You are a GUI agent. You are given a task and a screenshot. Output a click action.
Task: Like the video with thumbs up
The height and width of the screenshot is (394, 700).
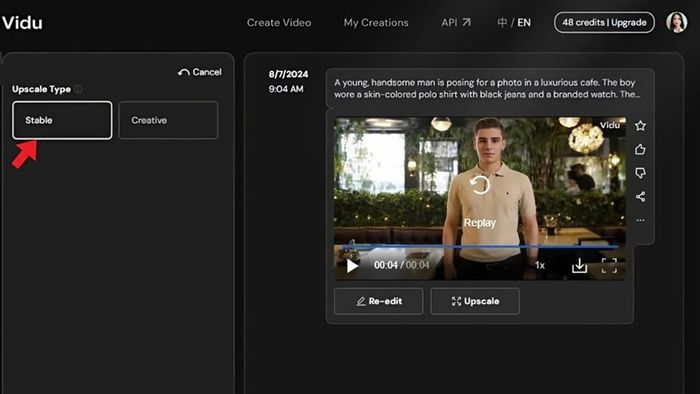click(640, 149)
